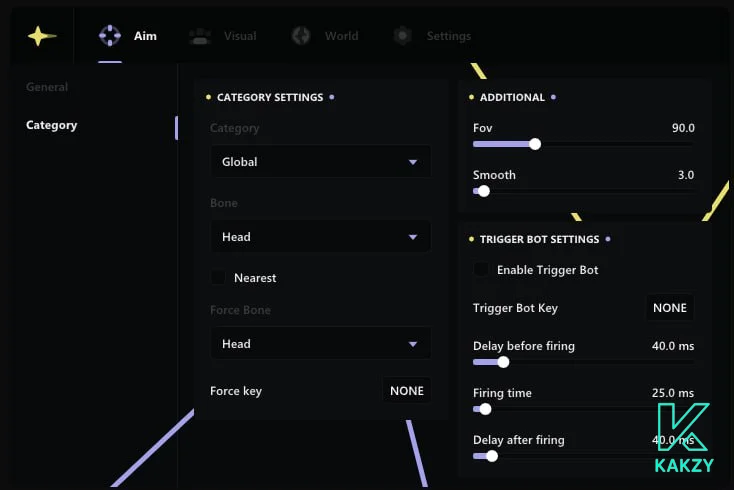
Task: Open the Force Bone dropdown
Action: tap(320, 344)
